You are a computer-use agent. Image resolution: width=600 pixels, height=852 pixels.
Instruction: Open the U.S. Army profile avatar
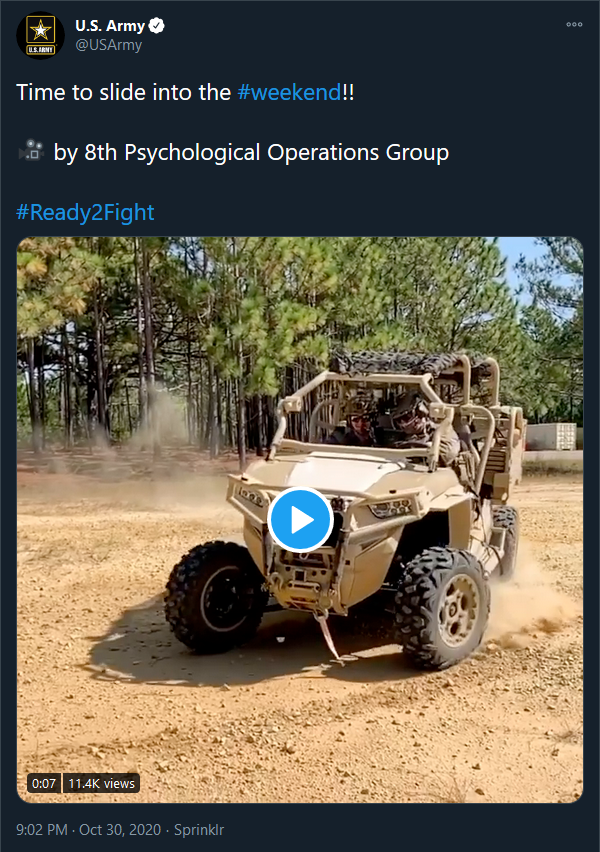(41, 35)
